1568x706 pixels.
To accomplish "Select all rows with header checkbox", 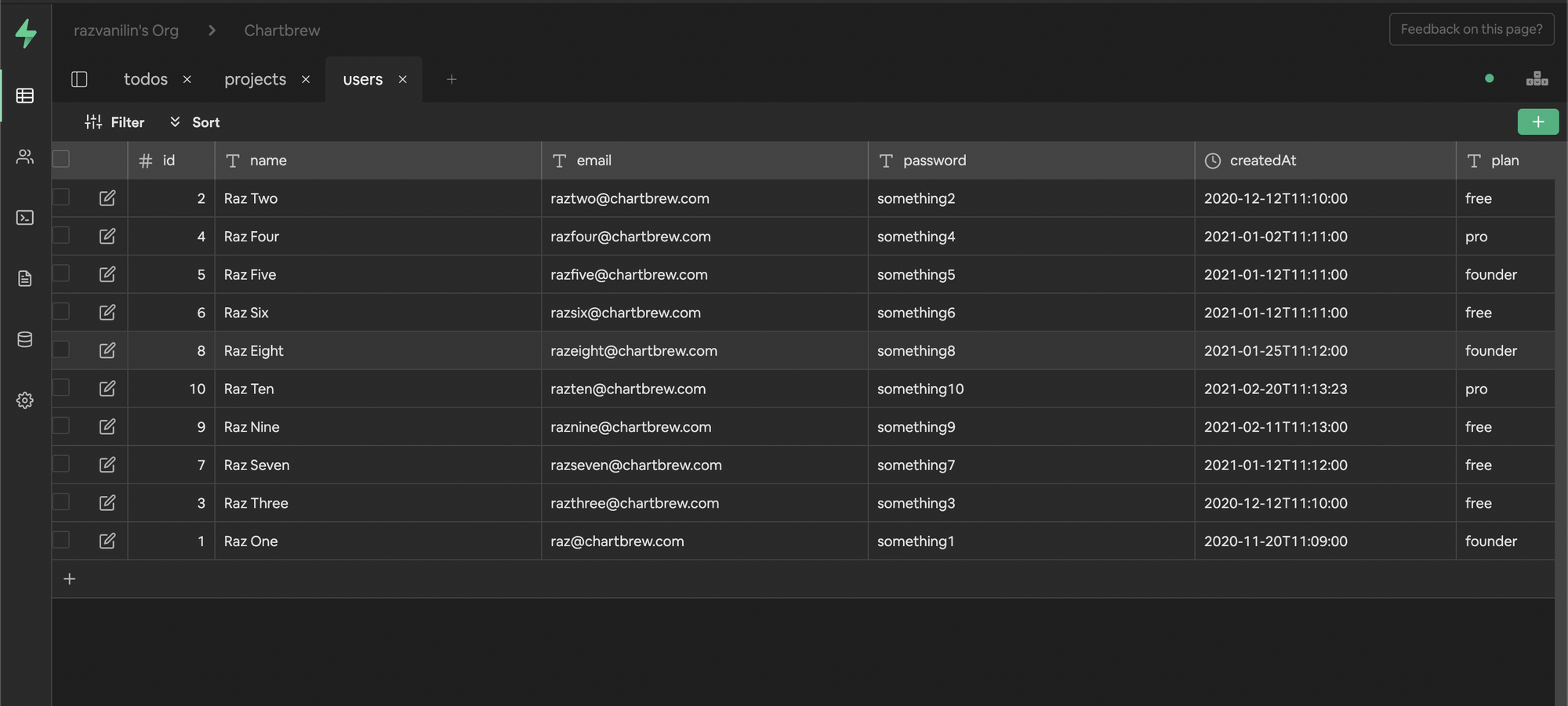I will click(61, 159).
